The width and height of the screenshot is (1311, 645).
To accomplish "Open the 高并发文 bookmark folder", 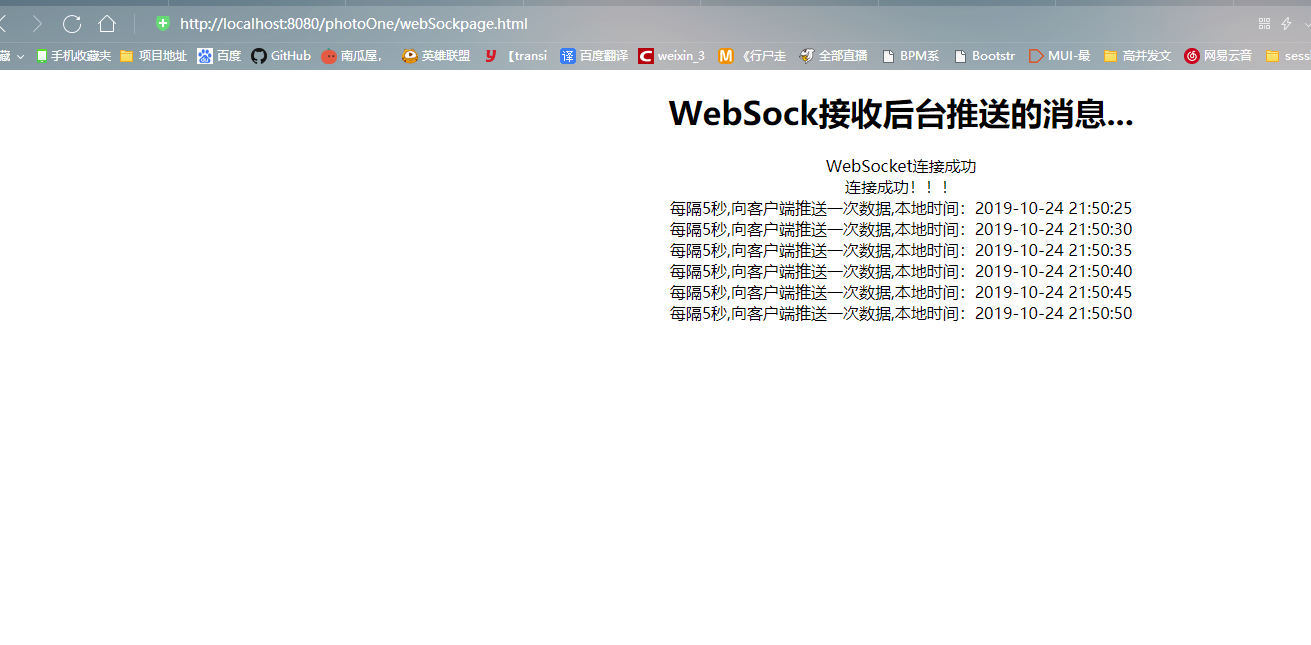I will click(x=1137, y=56).
